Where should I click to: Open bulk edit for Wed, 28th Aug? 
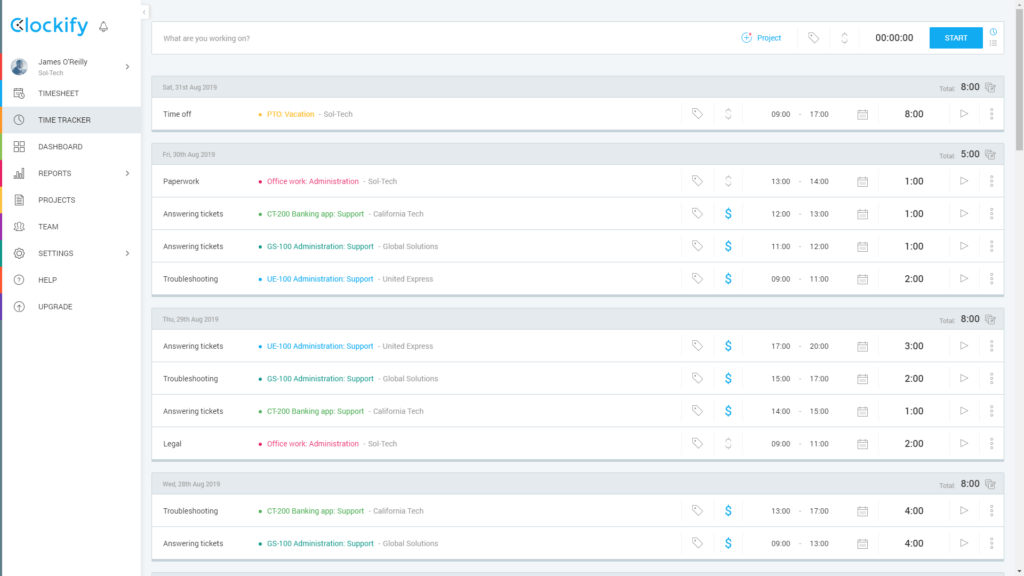(x=990, y=484)
